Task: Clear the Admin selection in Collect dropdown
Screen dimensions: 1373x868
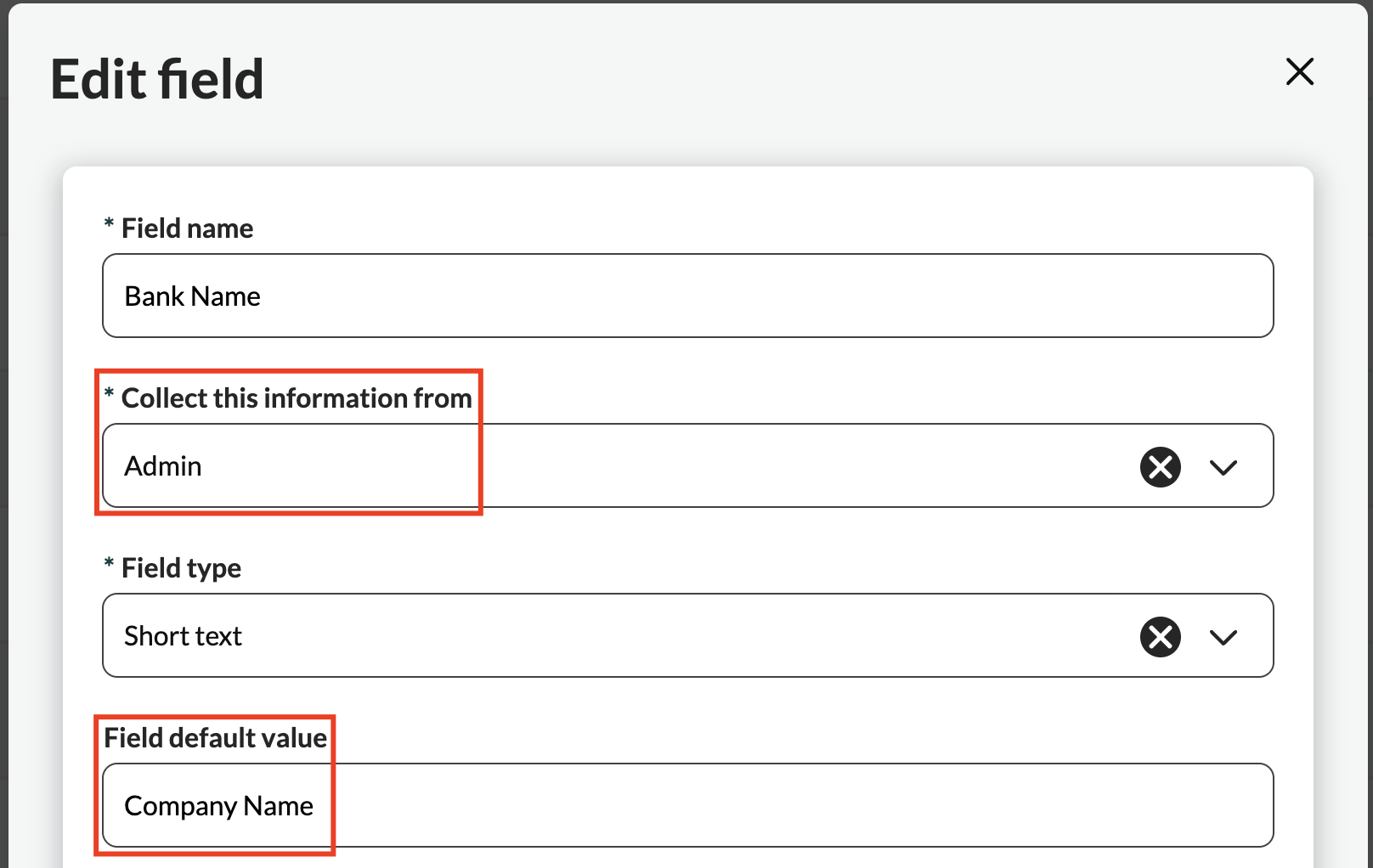Action: tap(1160, 466)
